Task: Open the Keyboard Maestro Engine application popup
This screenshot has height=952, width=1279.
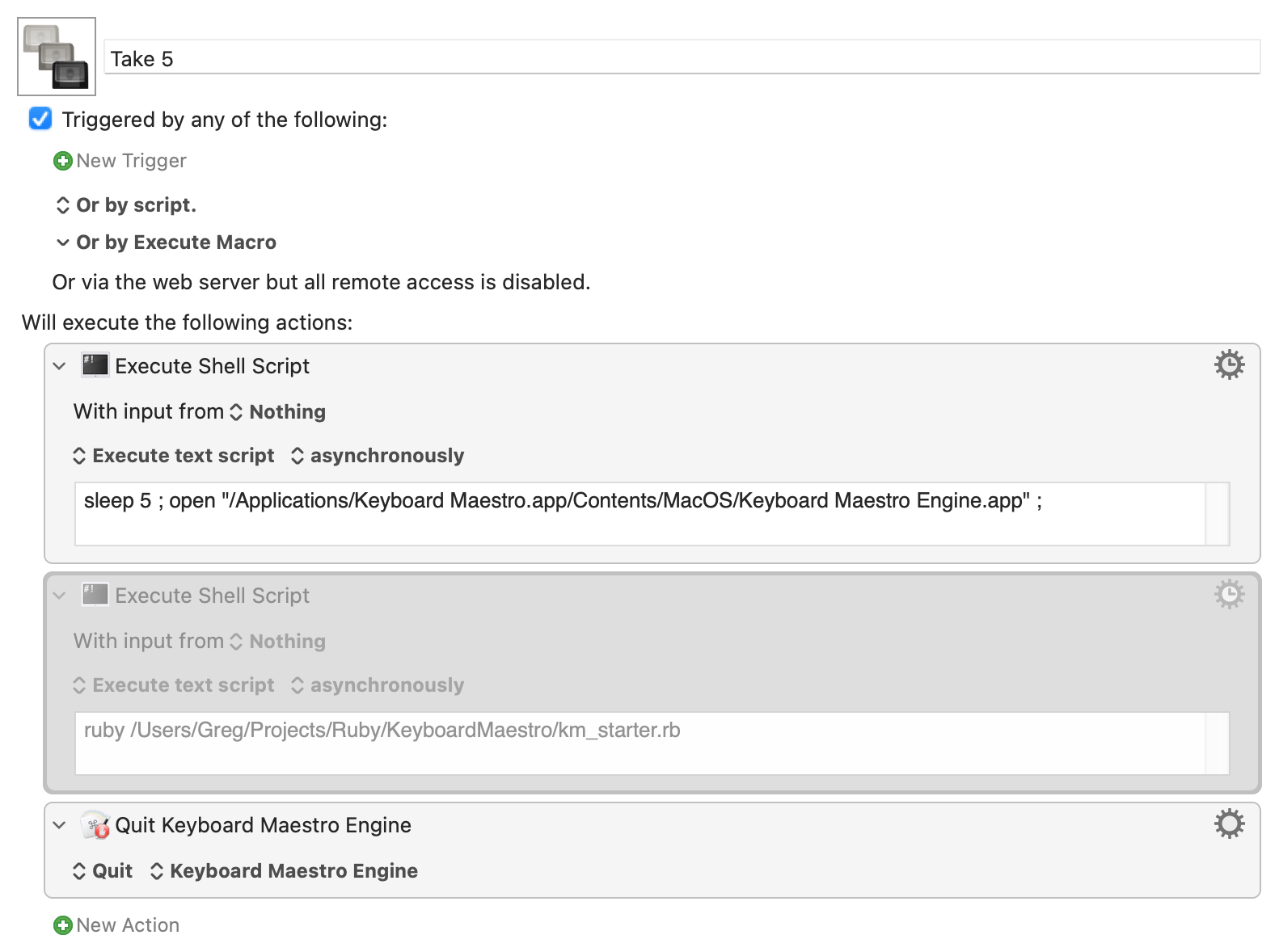Action: (x=284, y=871)
